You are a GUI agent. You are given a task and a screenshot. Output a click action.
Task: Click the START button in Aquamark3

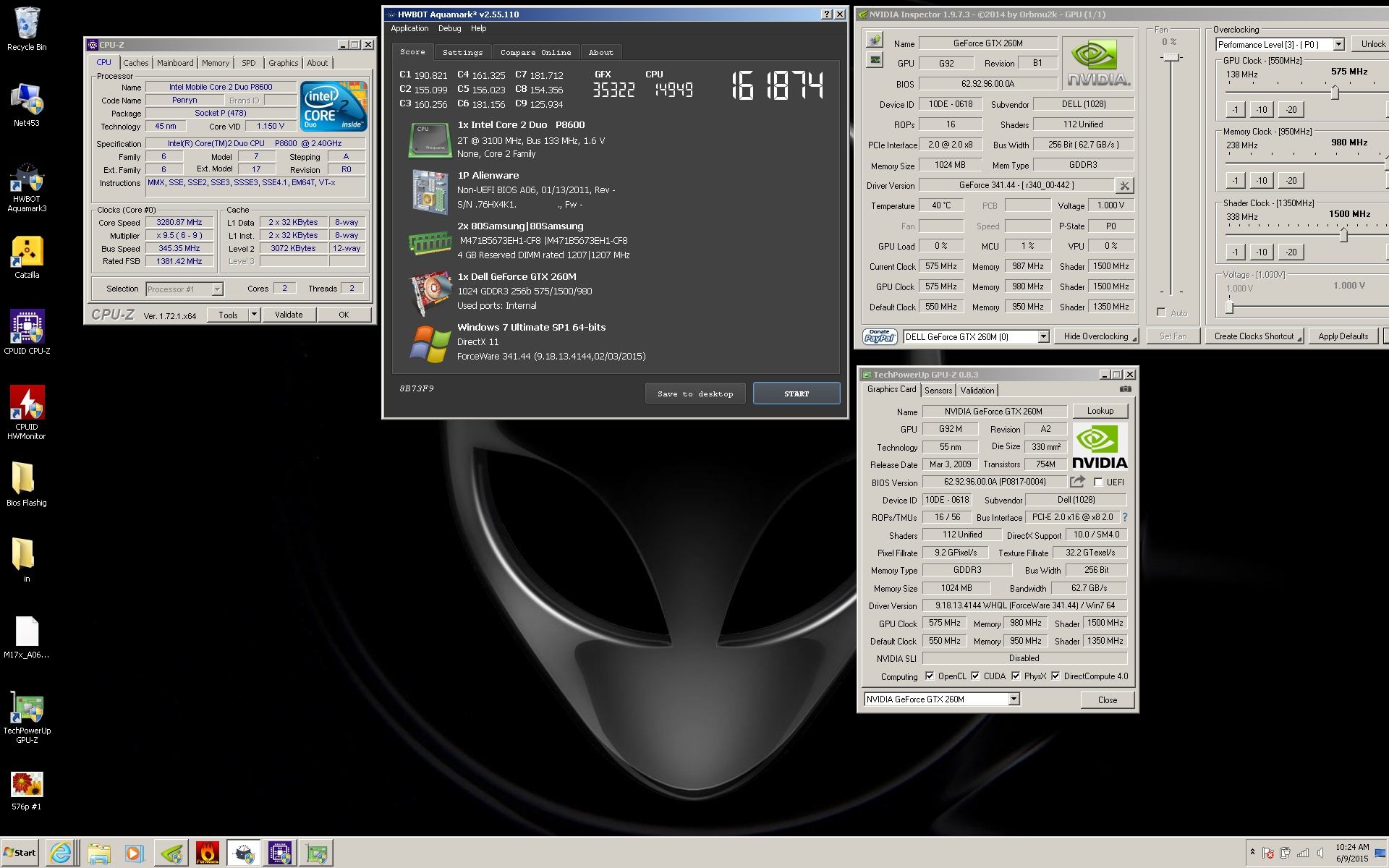pos(797,393)
